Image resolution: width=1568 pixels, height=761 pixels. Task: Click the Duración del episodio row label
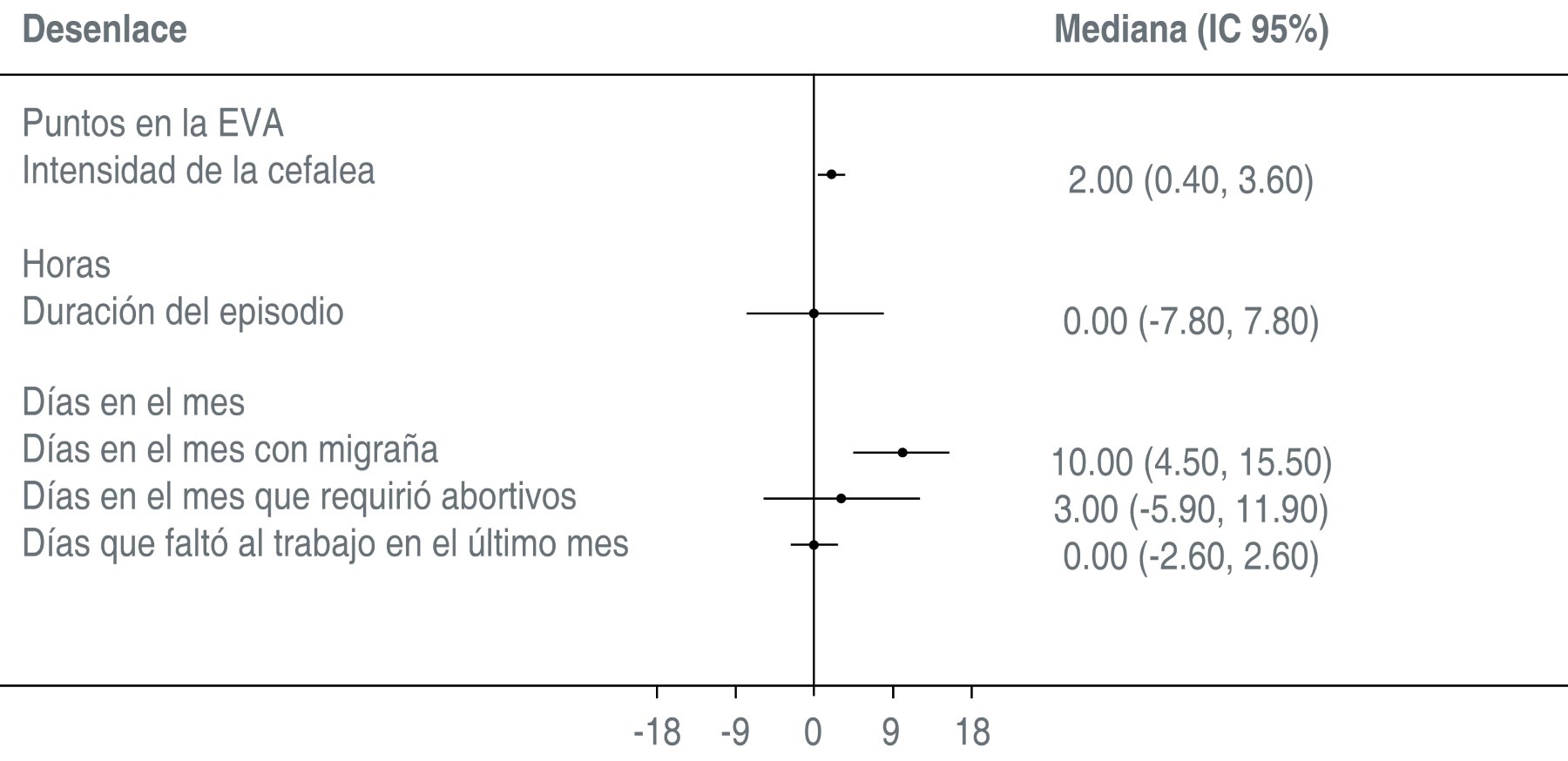183,312
